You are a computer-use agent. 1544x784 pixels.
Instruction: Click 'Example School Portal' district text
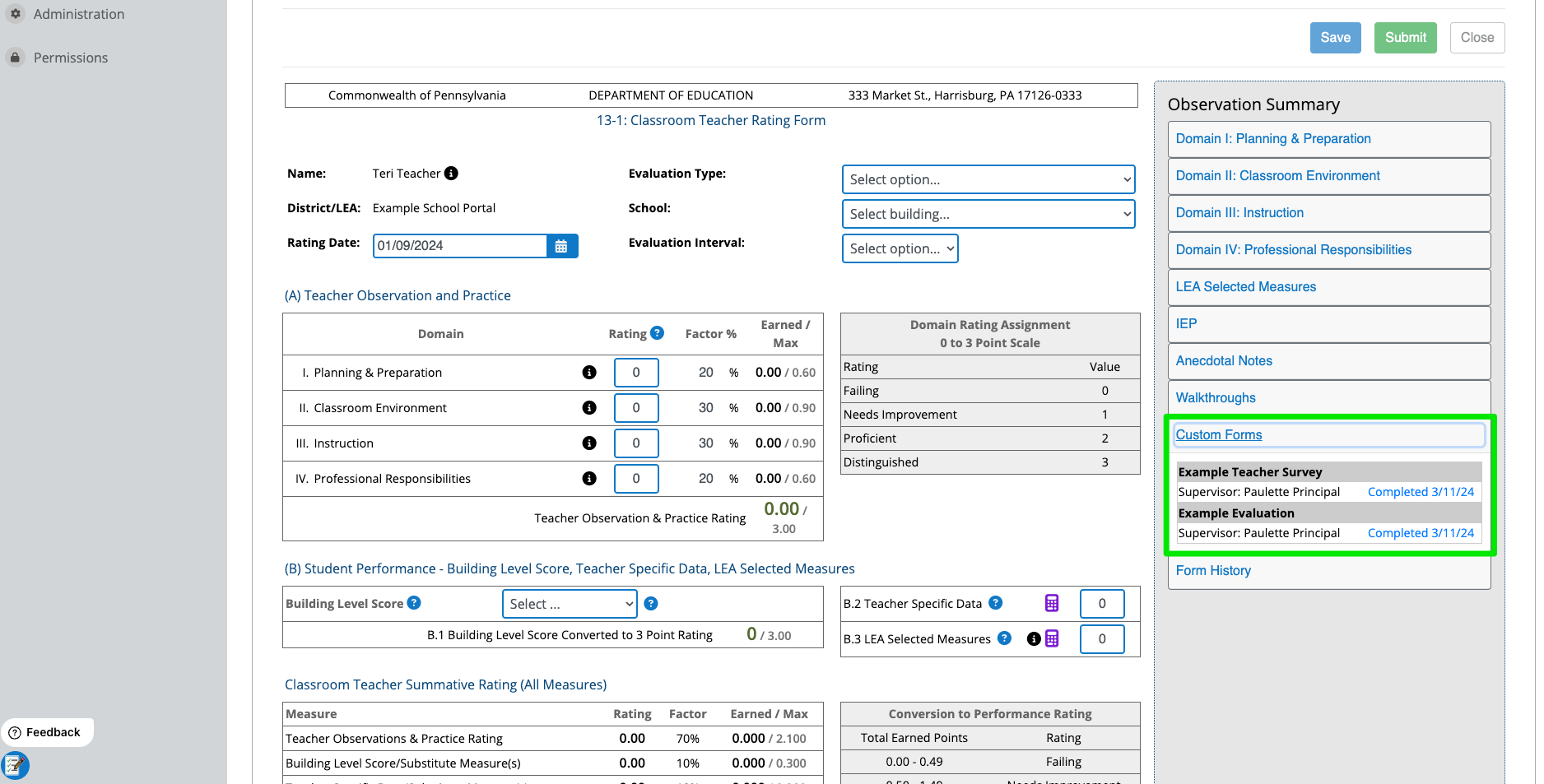(x=434, y=208)
